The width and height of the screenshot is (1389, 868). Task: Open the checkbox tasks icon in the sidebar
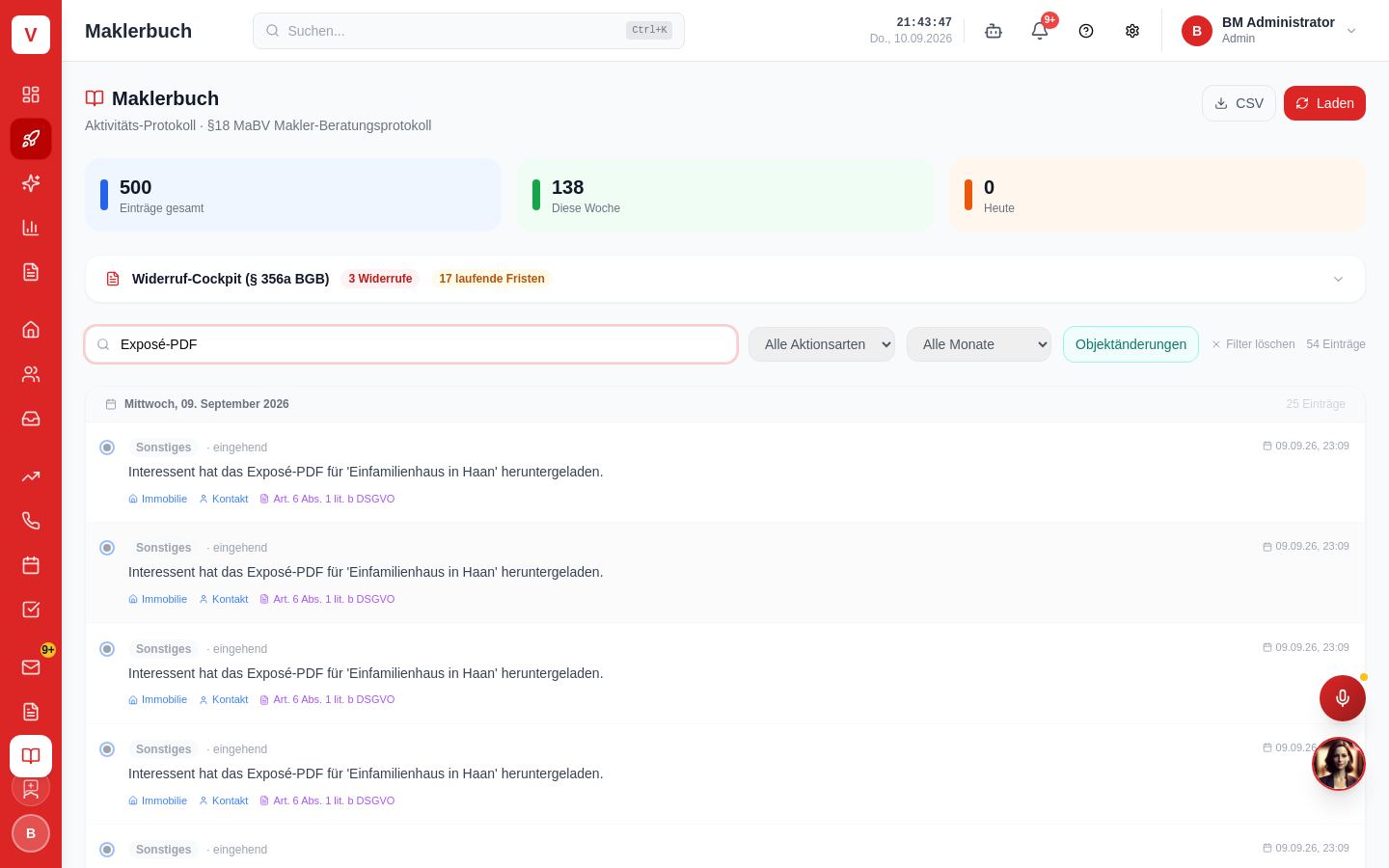tap(31, 610)
